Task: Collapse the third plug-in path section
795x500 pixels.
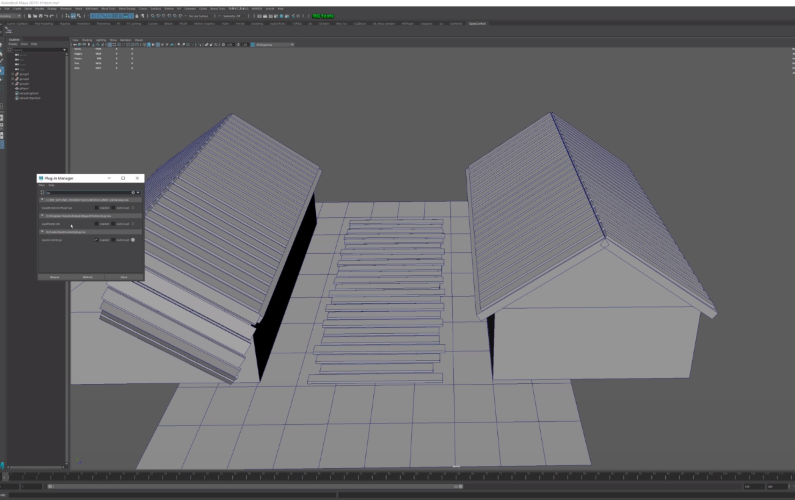Action: [42, 232]
